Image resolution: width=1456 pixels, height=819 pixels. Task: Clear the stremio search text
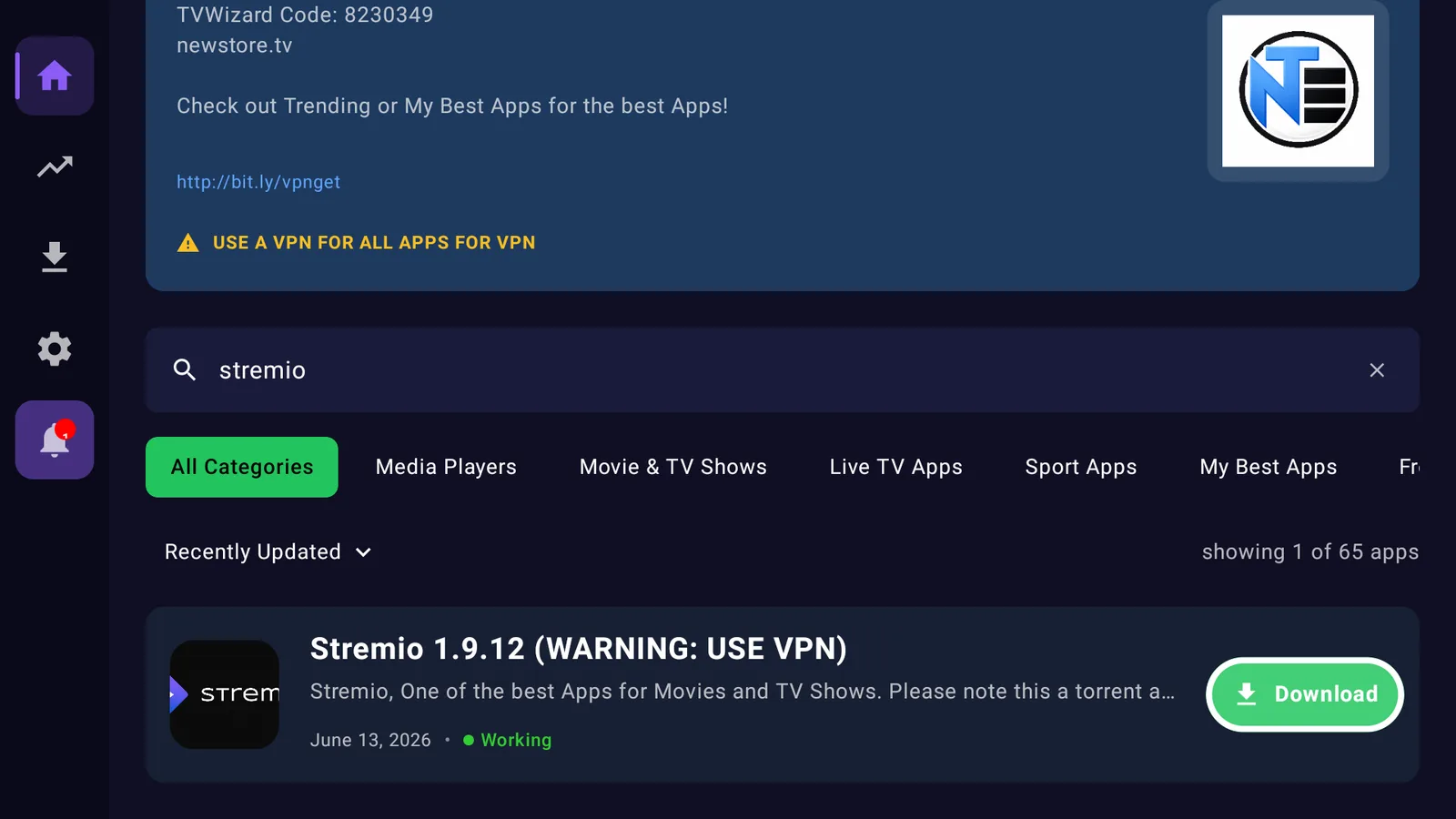click(1377, 369)
